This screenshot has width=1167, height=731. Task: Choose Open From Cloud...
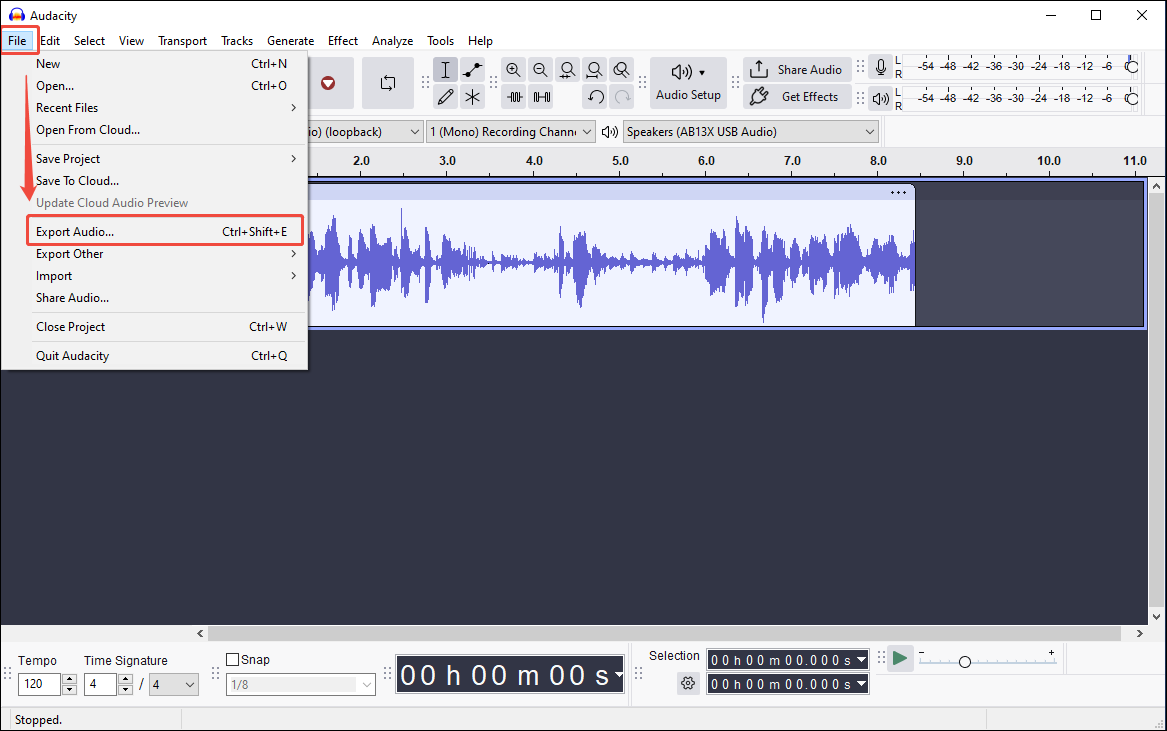pos(165,130)
